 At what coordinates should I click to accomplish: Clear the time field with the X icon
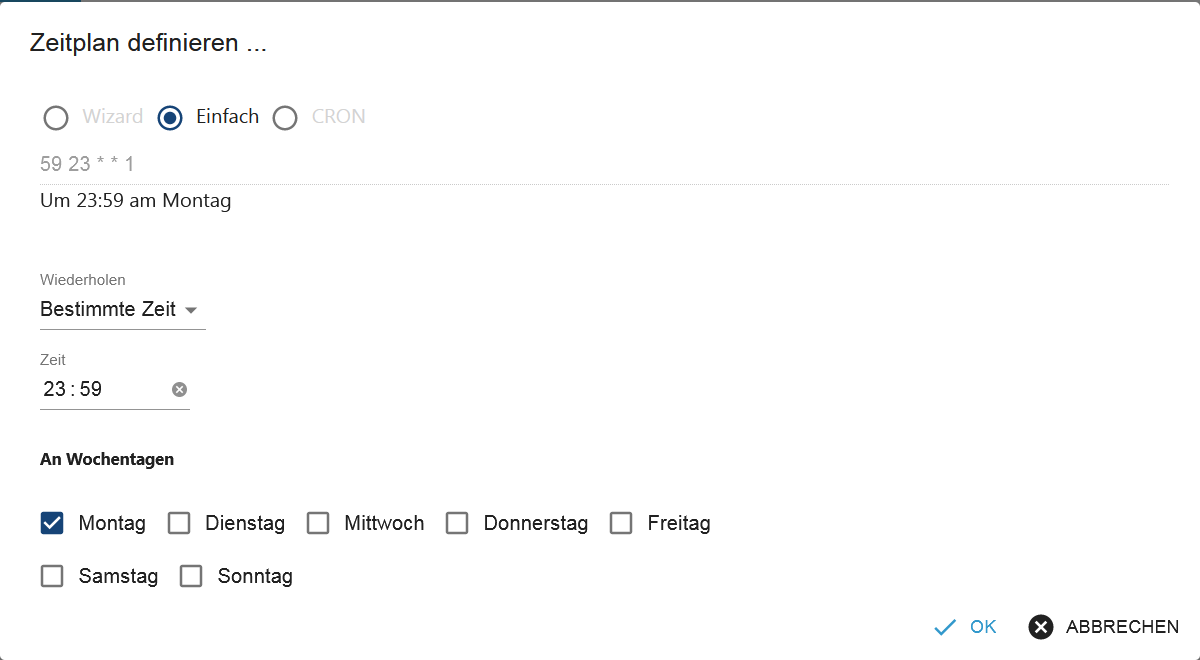[x=180, y=389]
